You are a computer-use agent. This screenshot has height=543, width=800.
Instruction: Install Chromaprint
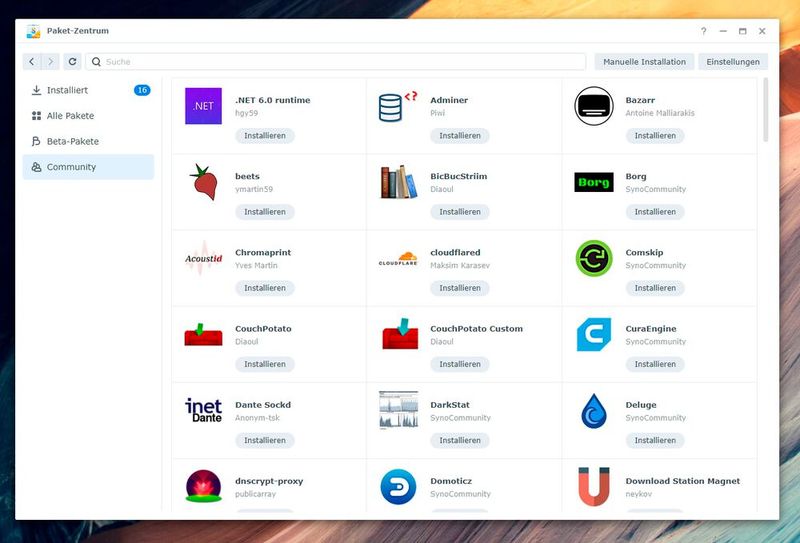[265, 288]
